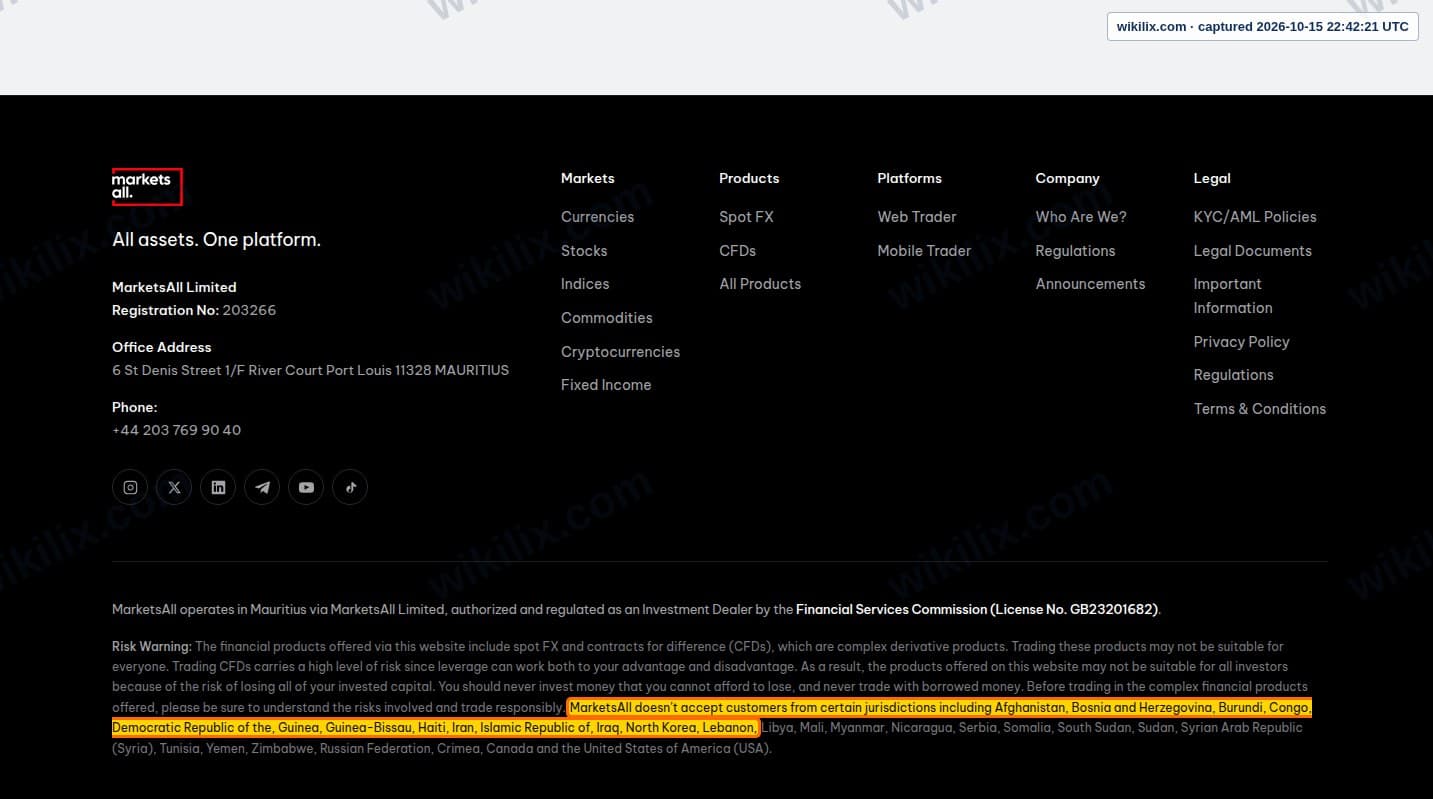Click the markets all. logo
This screenshot has width=1433, height=799.
[x=147, y=186]
